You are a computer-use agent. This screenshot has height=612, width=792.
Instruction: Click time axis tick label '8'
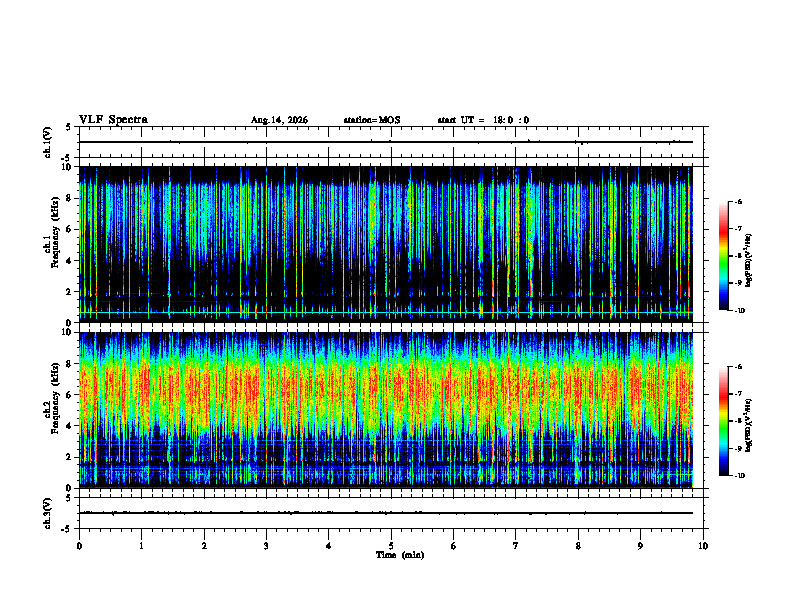click(x=578, y=546)
